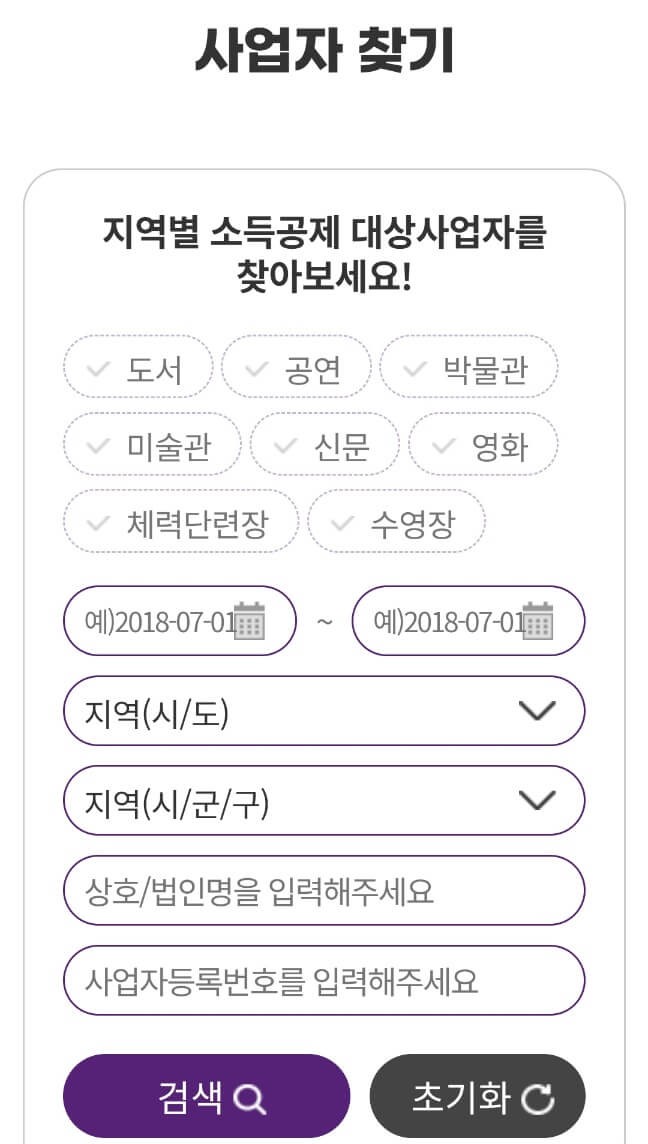
Task: Toggle the 미술관 category filter
Action: point(152,444)
